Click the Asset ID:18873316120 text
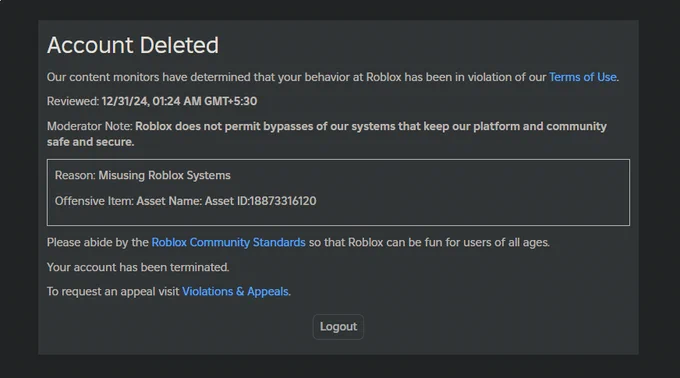This screenshot has width=680, height=378. (261, 201)
